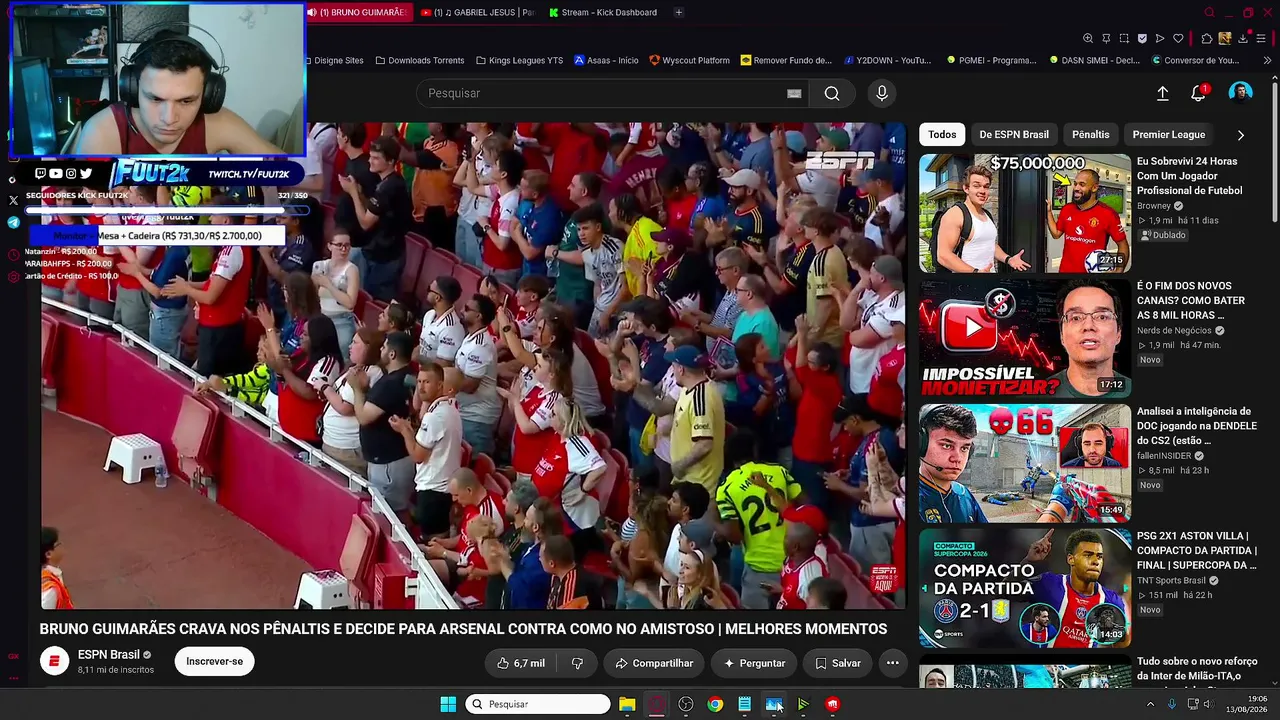Show hidden bookmarks with the double chevron
The height and width of the screenshot is (720, 1280).
1267,60
